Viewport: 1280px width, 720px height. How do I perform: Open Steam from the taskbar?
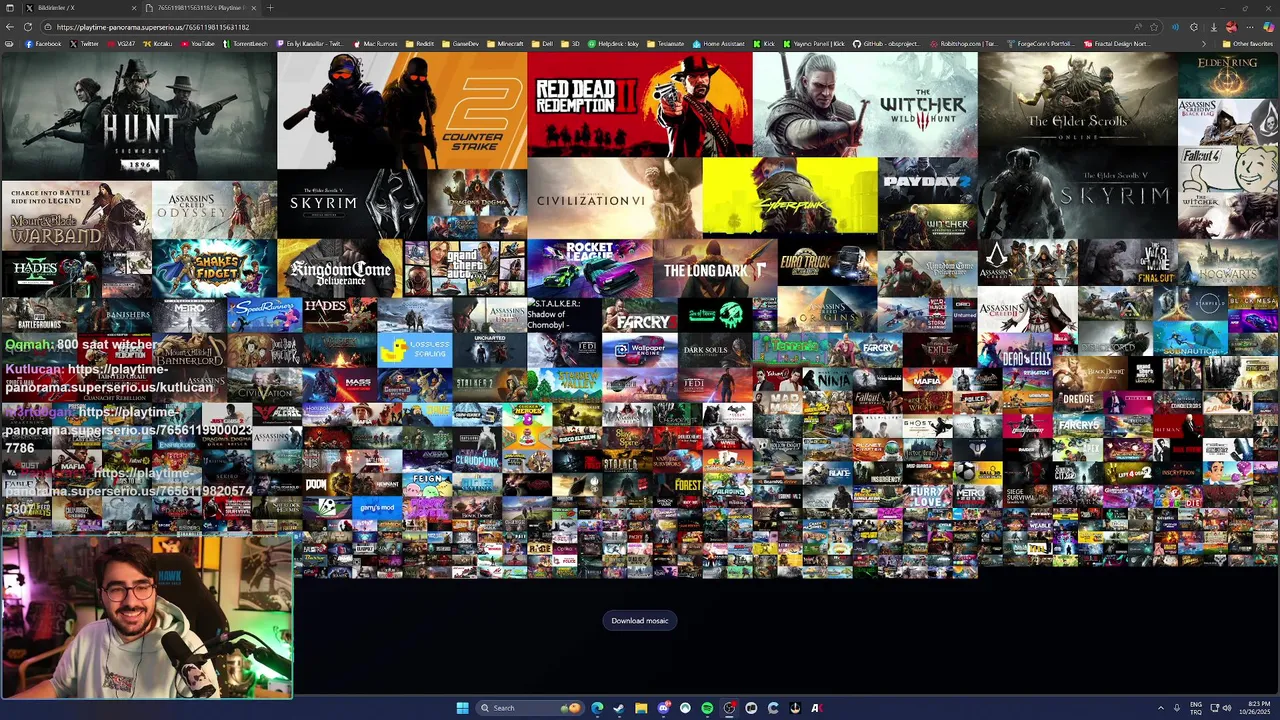pyautogui.click(x=619, y=708)
